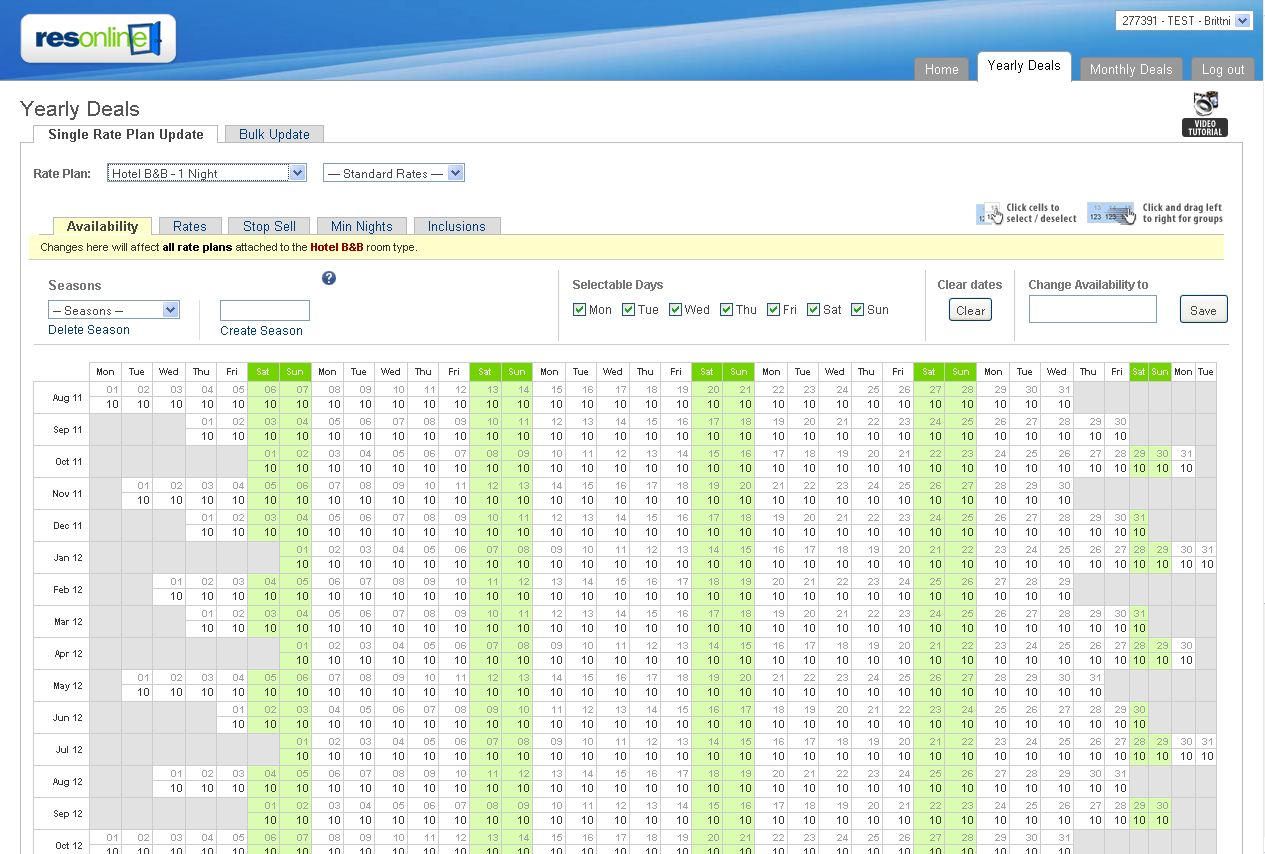Click the 'Feb 12' month row label
Screen dimensions: 1265x854
[68, 589]
